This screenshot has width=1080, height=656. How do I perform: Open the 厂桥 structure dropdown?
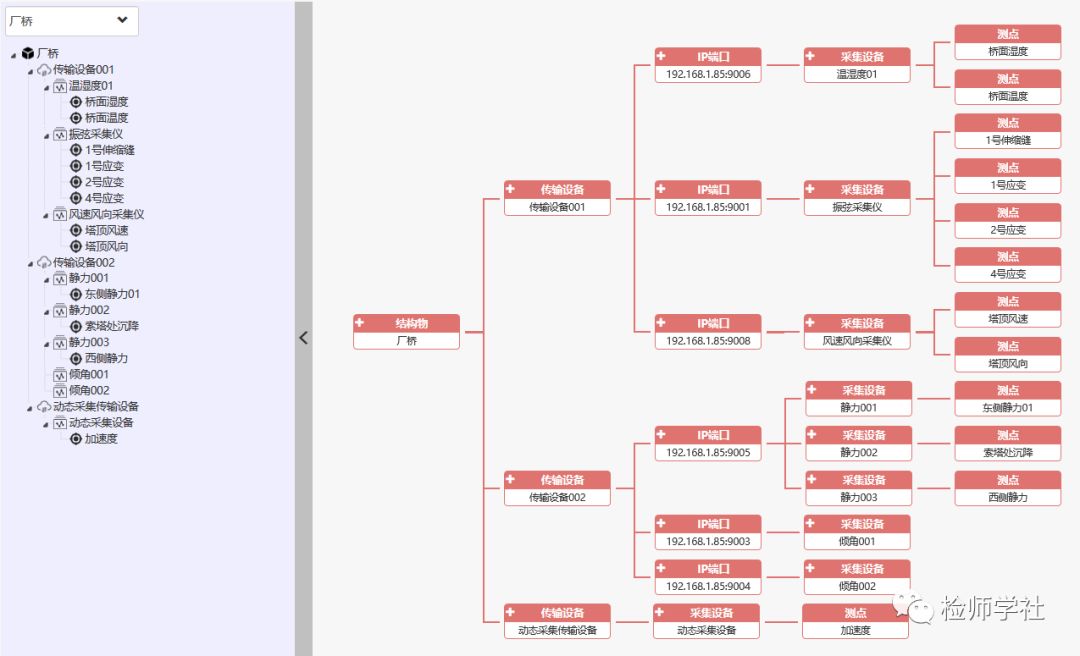tap(72, 21)
